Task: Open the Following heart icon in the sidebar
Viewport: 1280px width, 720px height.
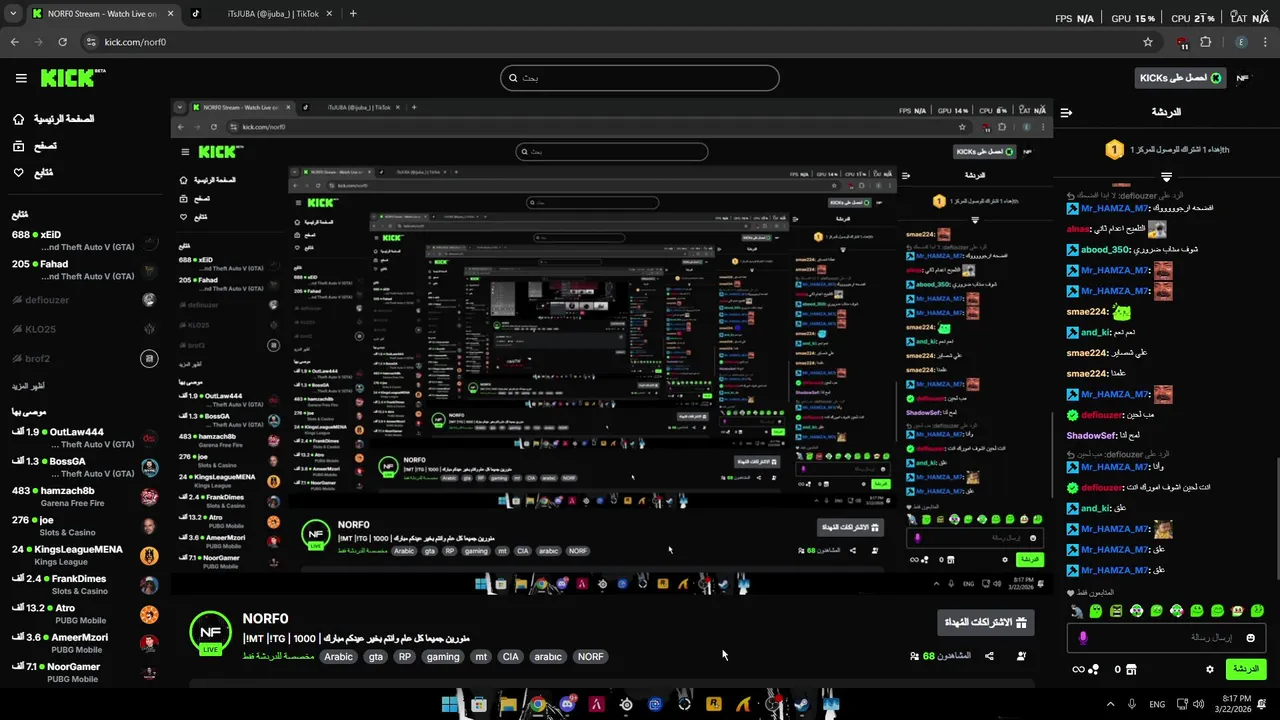Action: (19, 172)
